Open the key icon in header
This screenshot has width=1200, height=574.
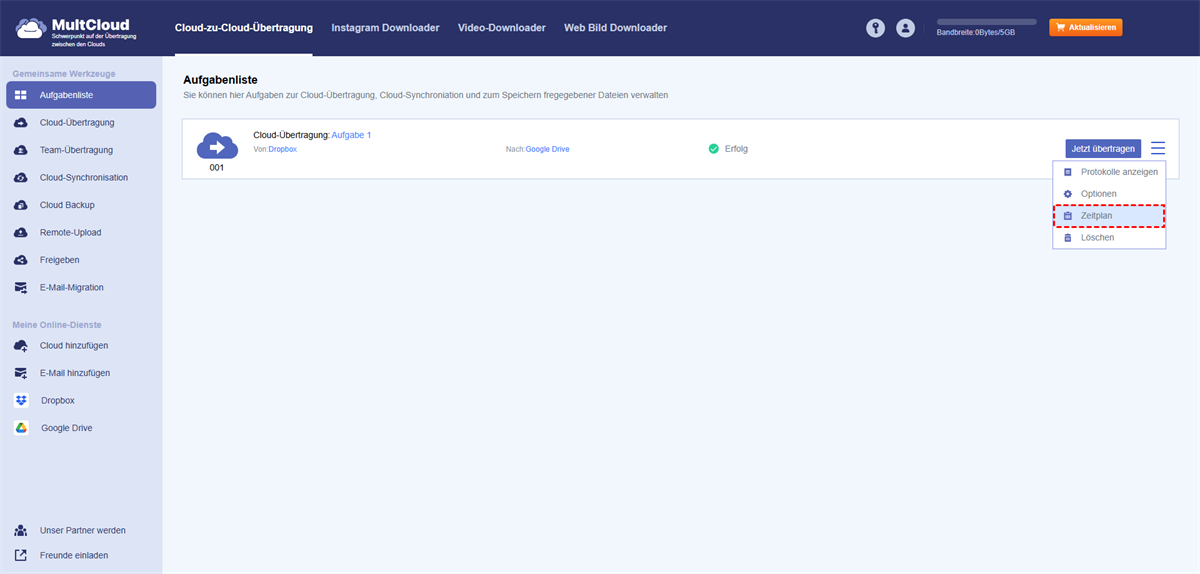(876, 29)
